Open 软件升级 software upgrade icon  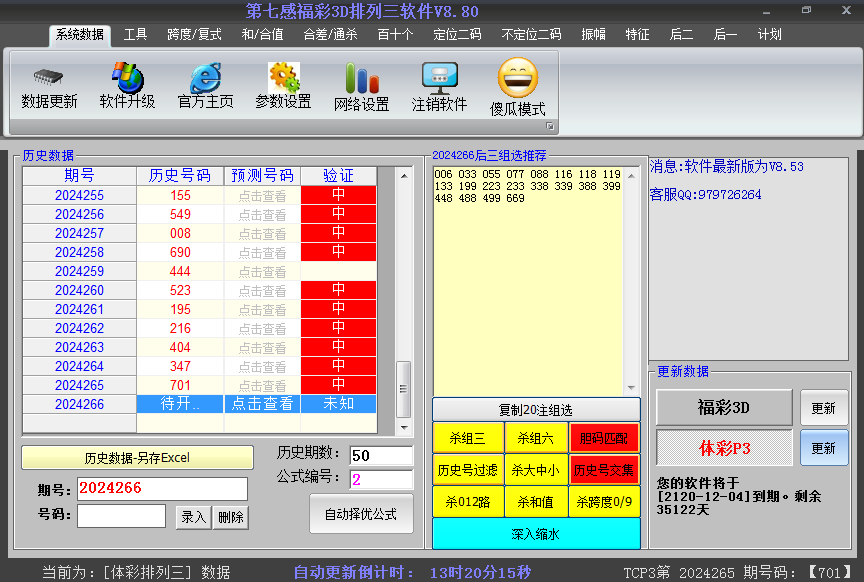(127, 77)
